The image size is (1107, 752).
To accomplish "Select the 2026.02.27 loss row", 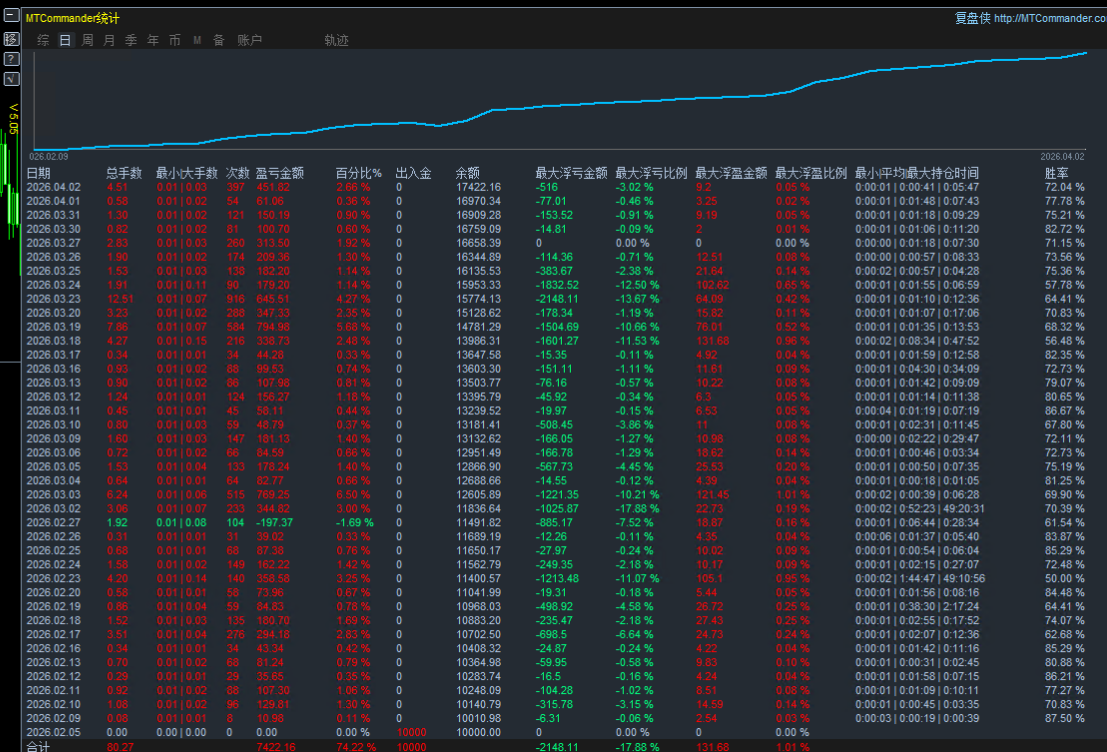I will [x=300, y=522].
